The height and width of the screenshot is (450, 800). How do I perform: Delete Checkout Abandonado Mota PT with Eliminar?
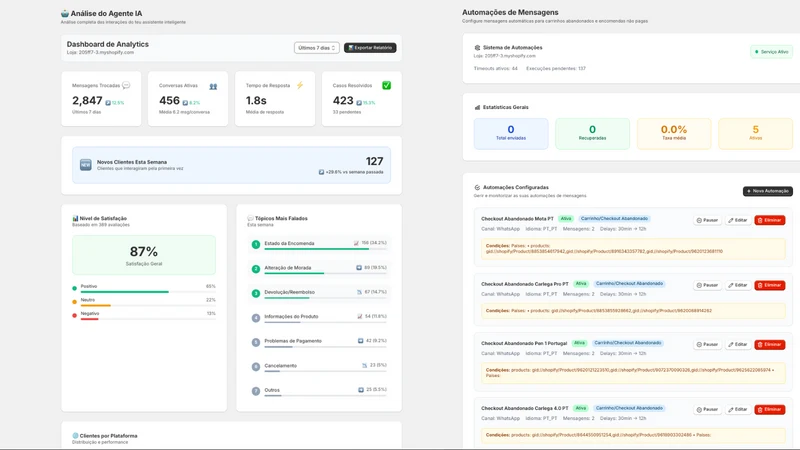click(x=769, y=220)
